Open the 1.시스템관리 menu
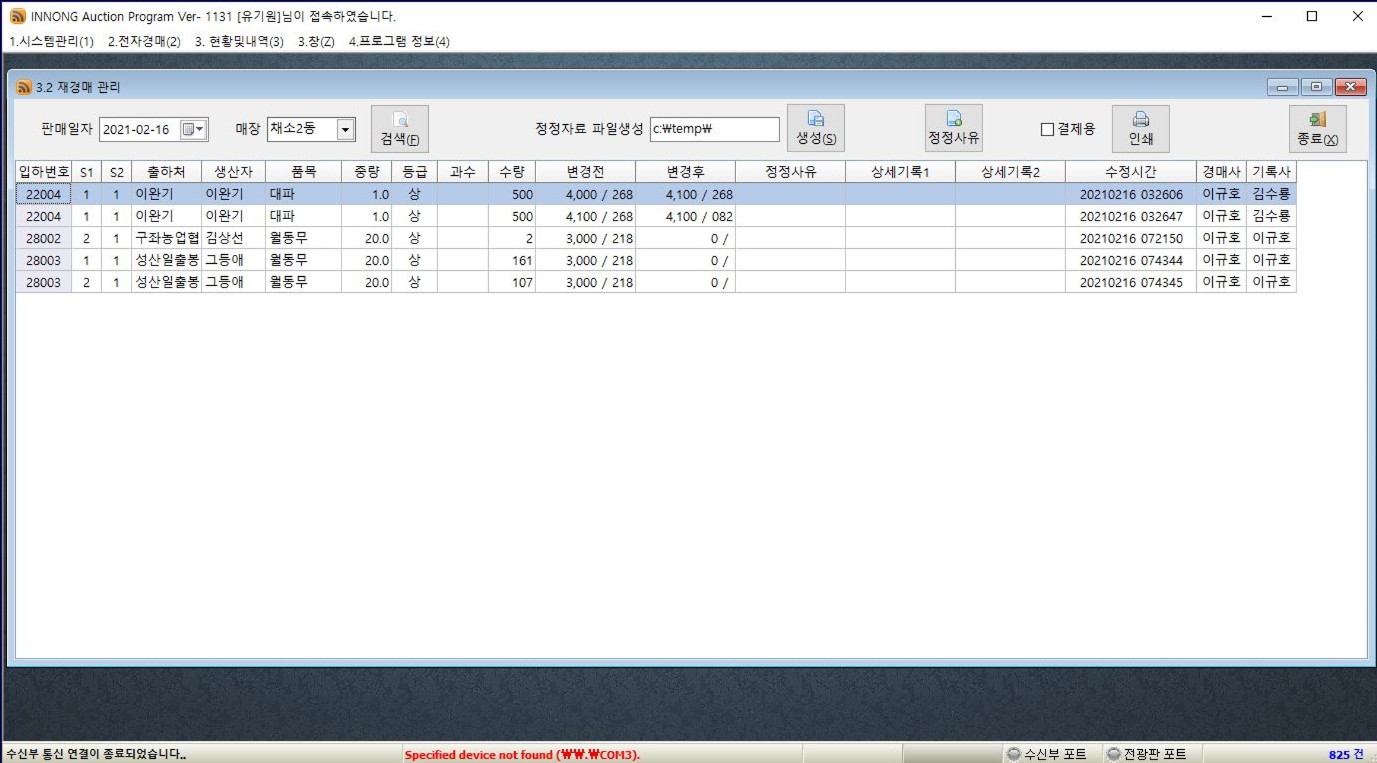 click(51, 41)
